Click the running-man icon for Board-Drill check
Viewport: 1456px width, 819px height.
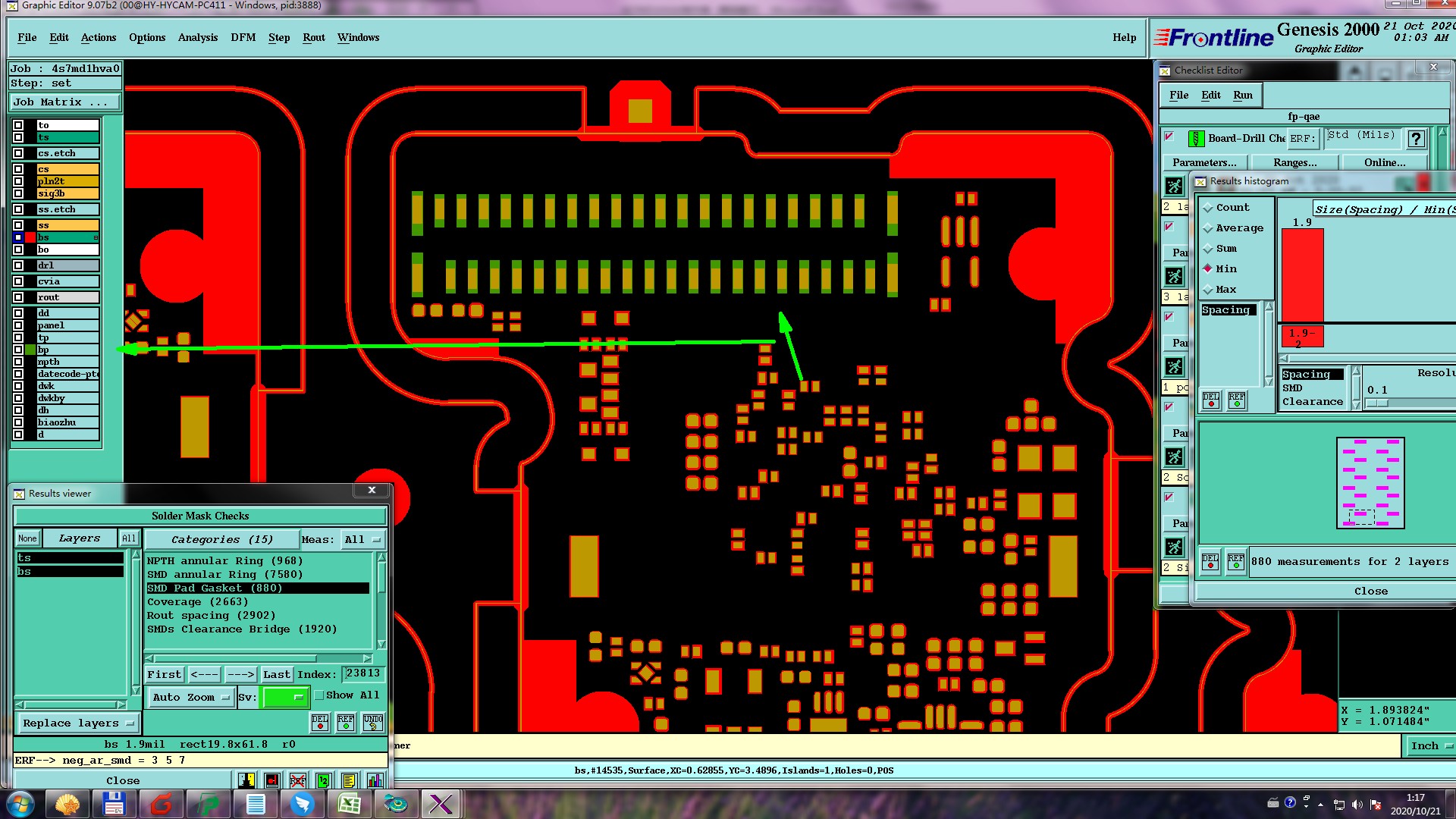tap(1175, 186)
